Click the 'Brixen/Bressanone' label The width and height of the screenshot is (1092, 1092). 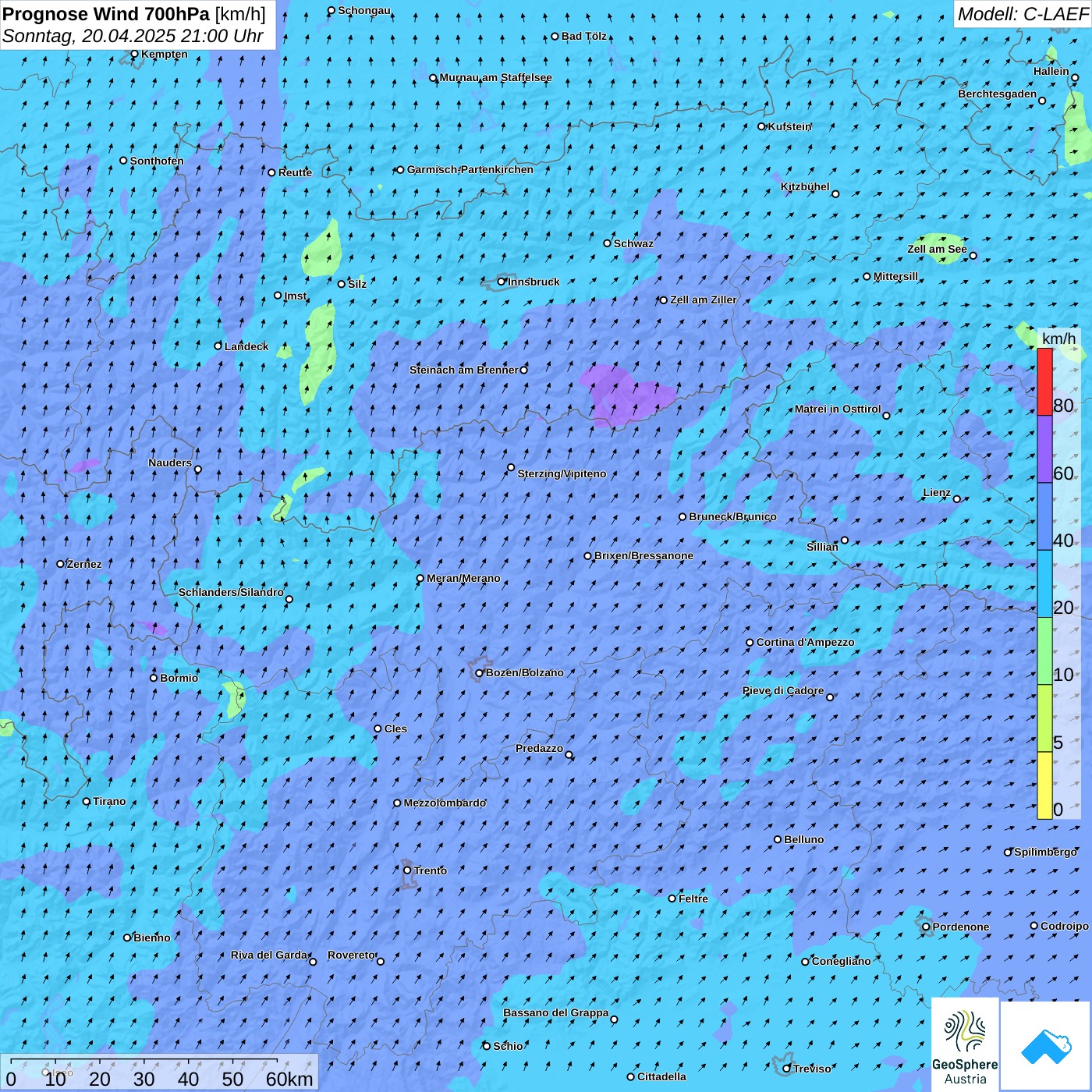(643, 555)
